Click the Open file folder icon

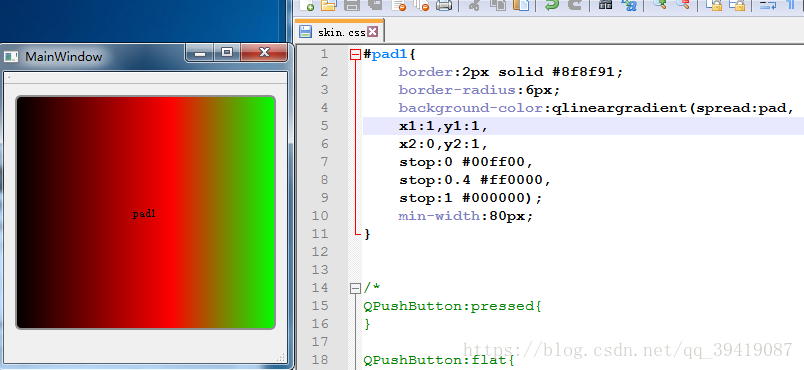(x=328, y=5)
